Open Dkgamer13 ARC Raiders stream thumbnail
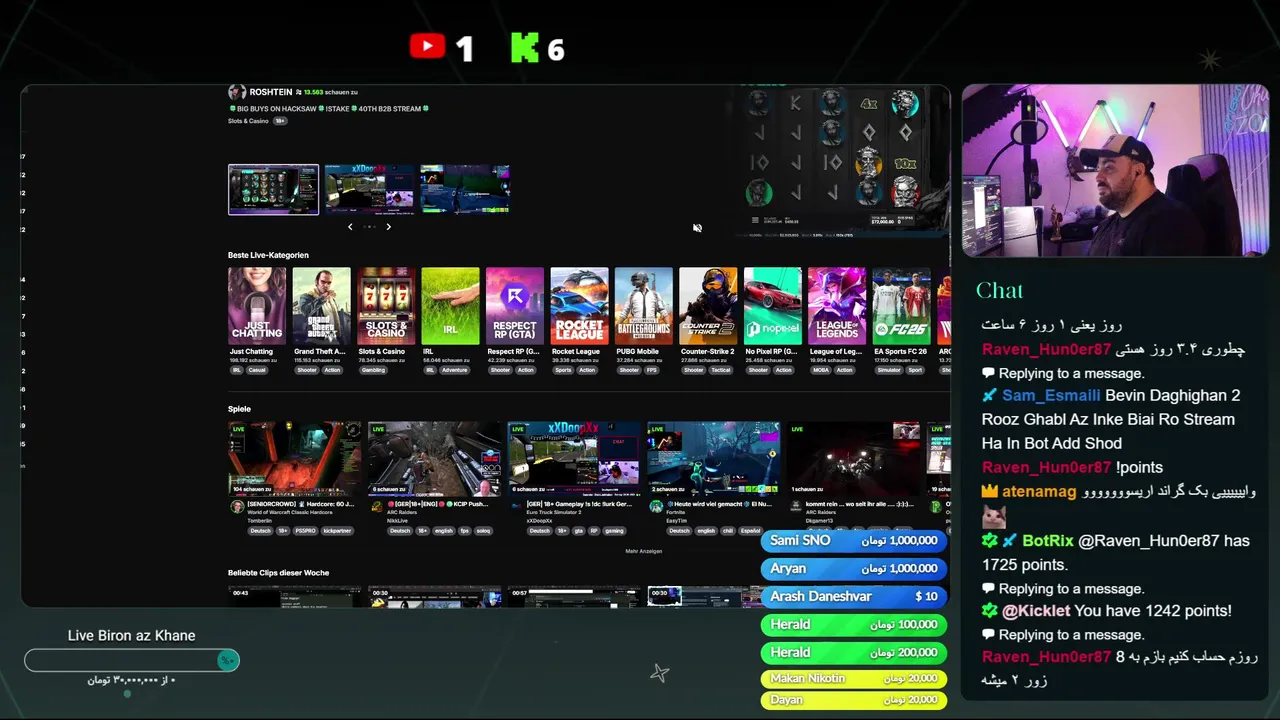Viewport: 1280px width, 720px height. (854, 459)
